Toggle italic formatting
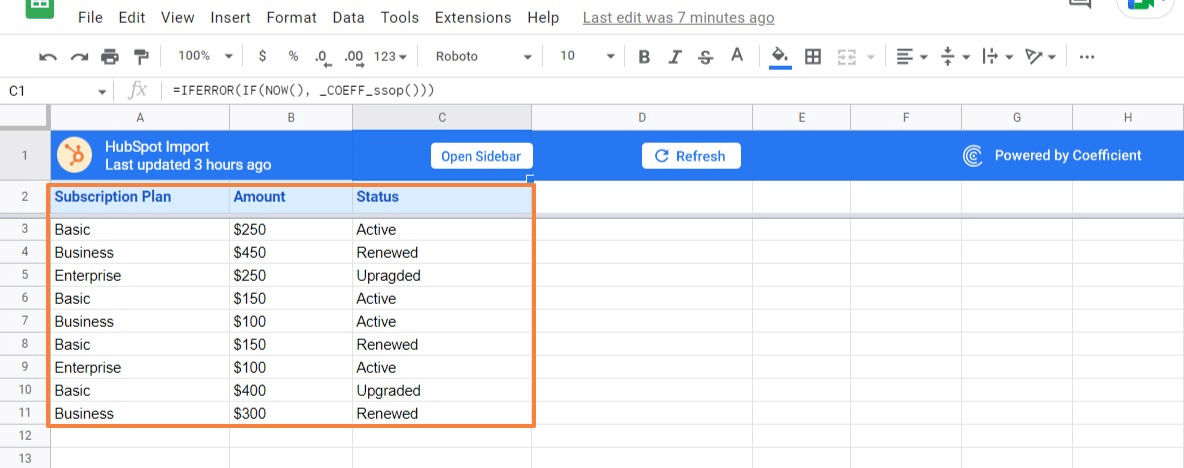This screenshot has height=468, width=1184. point(675,57)
